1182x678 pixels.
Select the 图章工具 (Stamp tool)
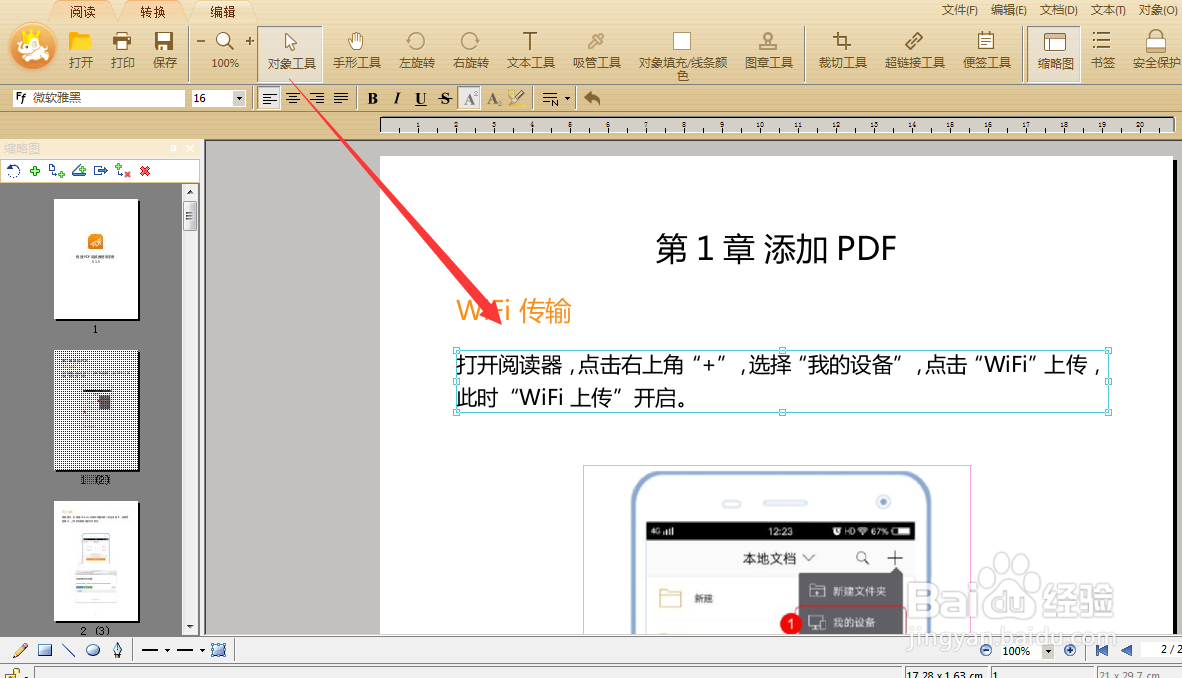[x=768, y=51]
